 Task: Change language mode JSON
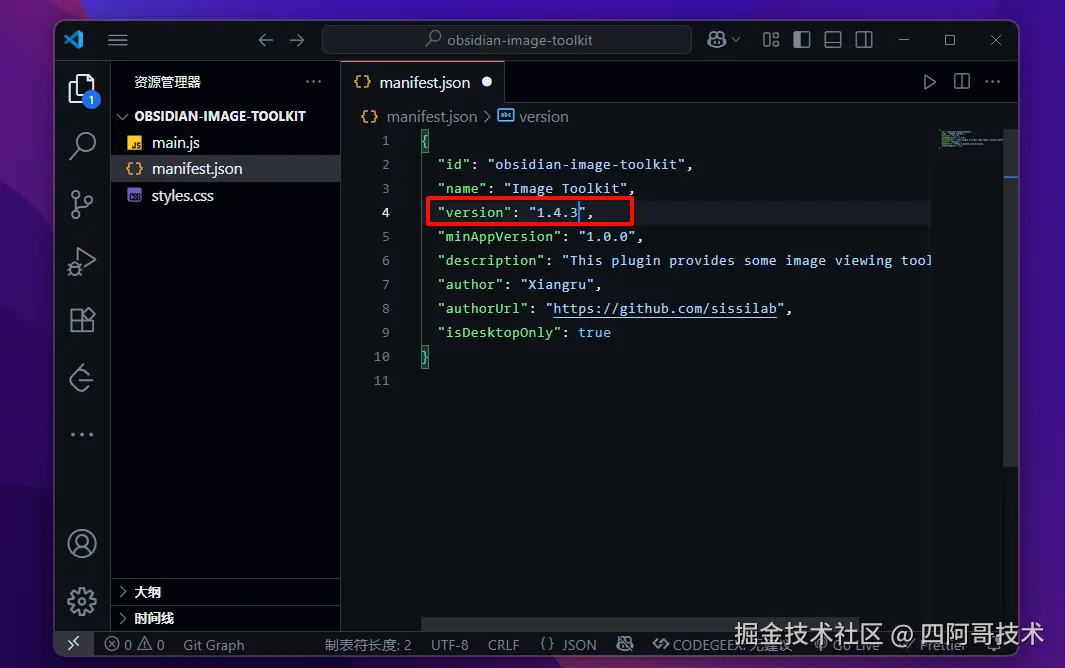coord(568,645)
